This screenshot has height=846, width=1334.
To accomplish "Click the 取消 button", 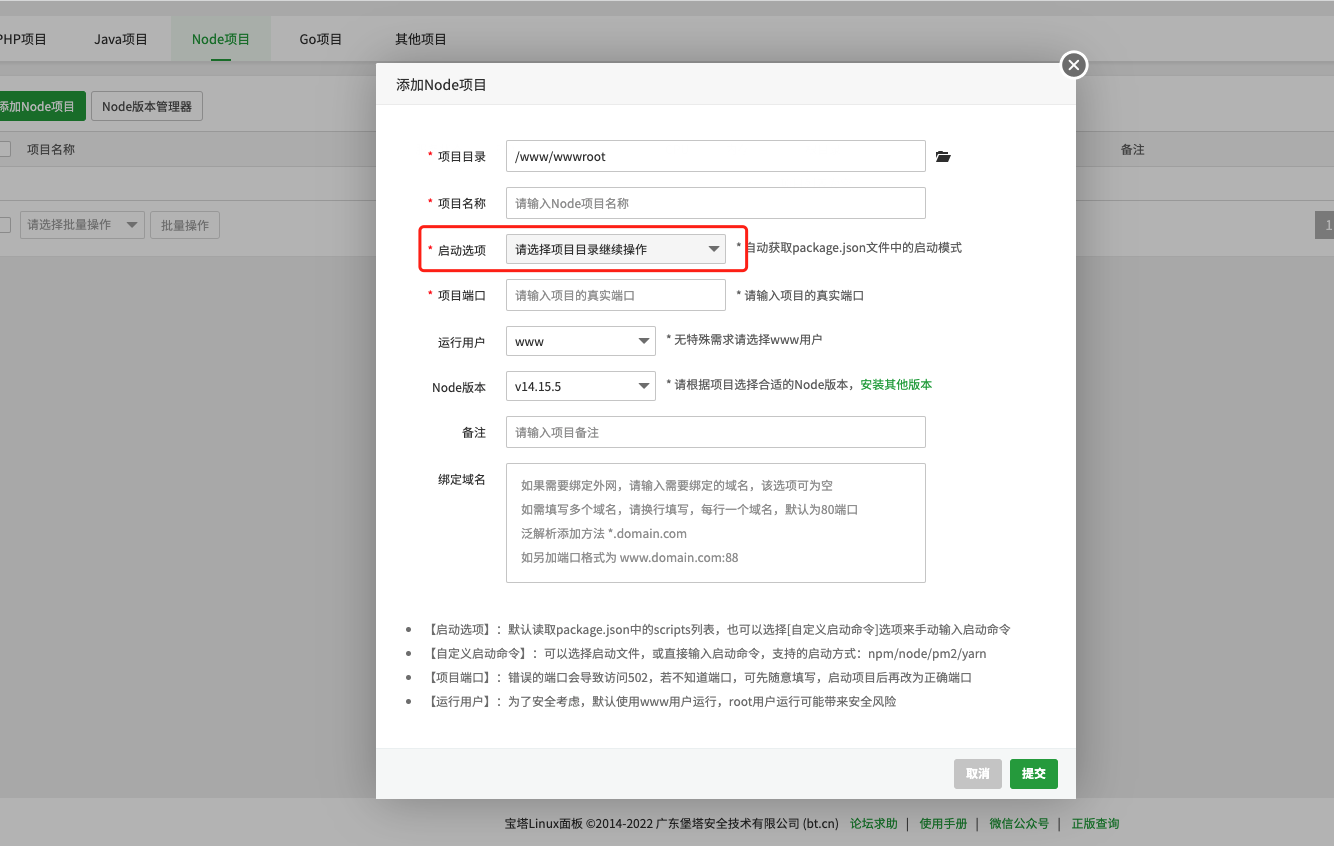I will [x=978, y=774].
